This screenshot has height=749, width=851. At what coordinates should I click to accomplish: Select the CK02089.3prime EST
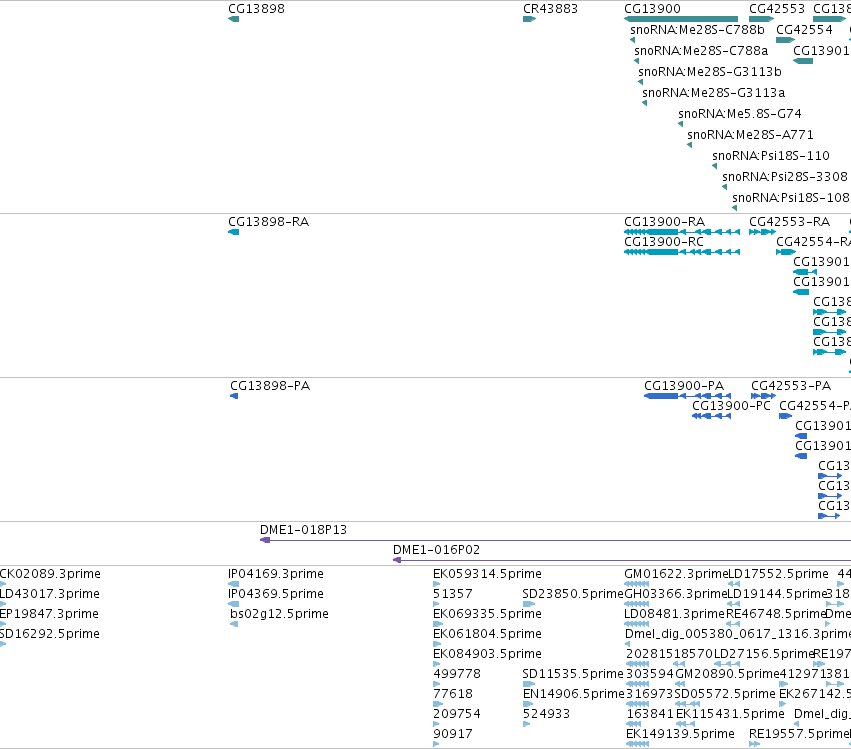[x=50, y=574]
